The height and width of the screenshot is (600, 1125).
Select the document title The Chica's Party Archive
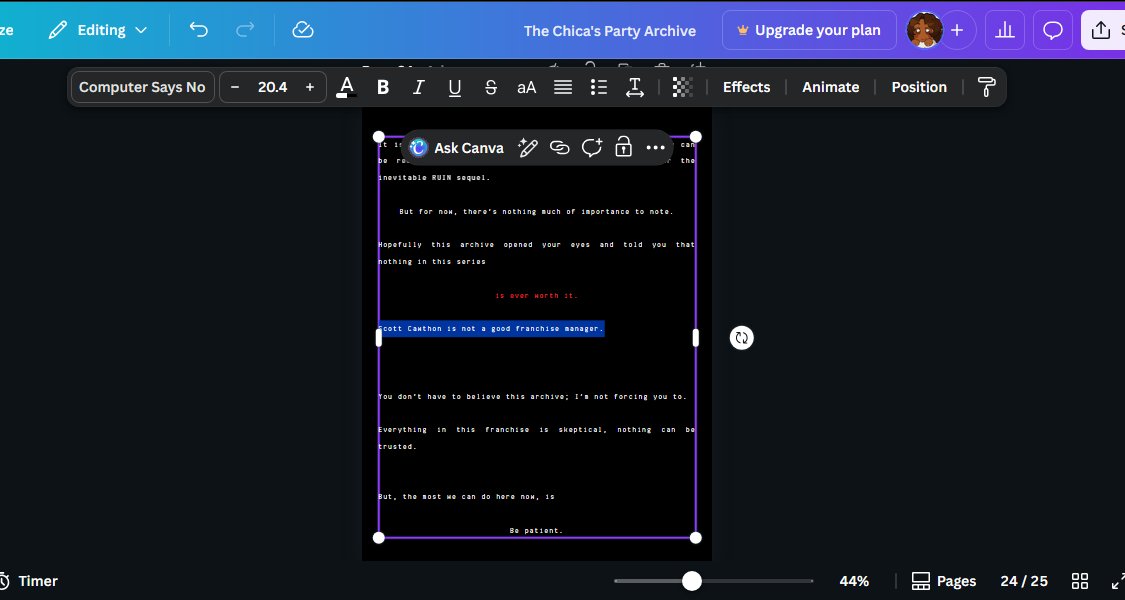pos(609,31)
